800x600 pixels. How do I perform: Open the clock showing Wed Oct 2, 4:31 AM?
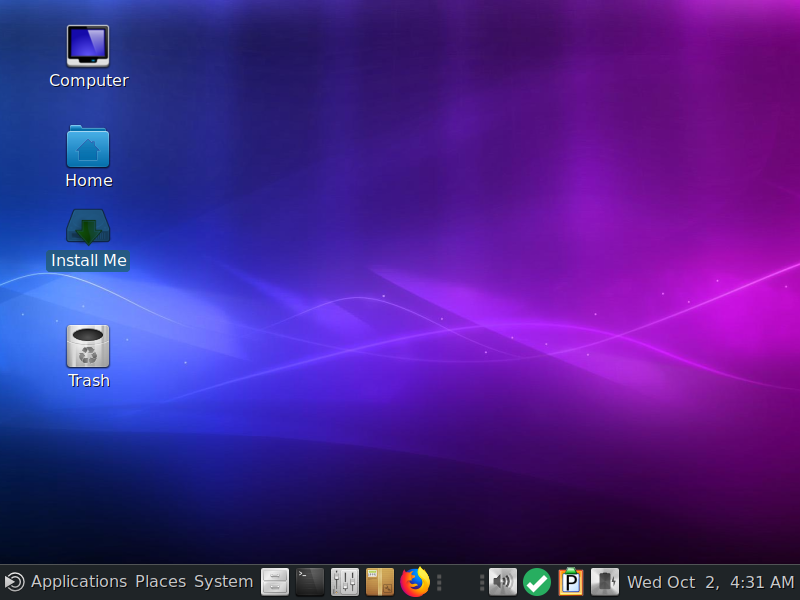(711, 582)
